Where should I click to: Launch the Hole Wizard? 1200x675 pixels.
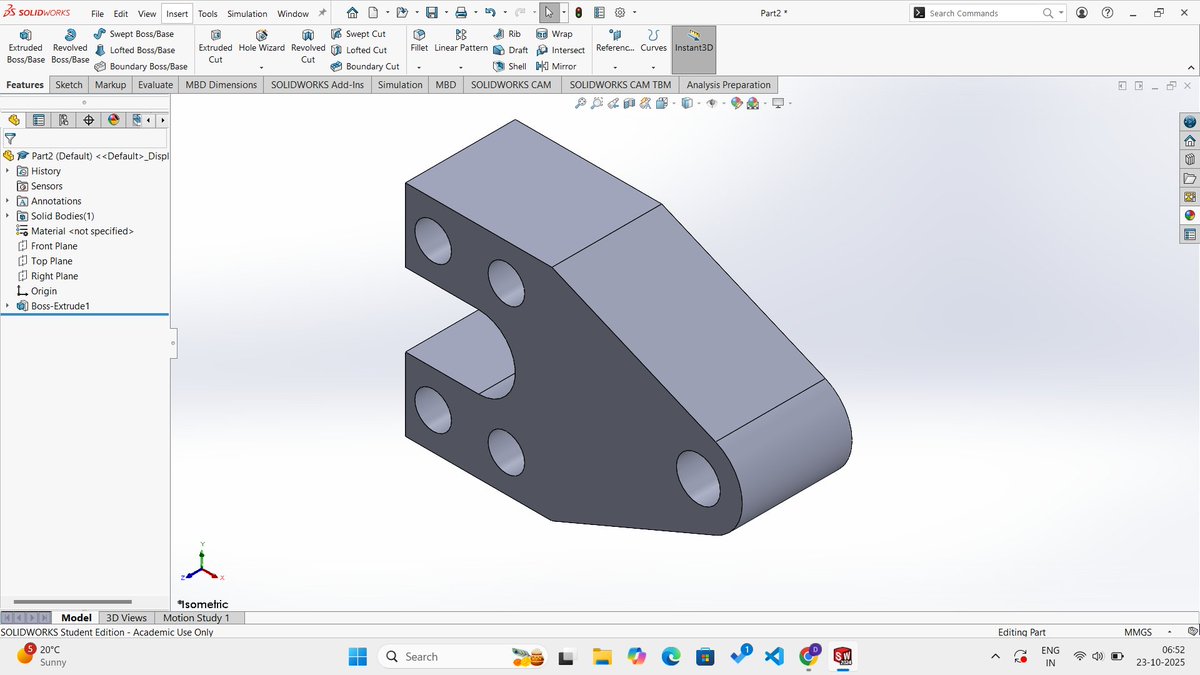click(261, 41)
